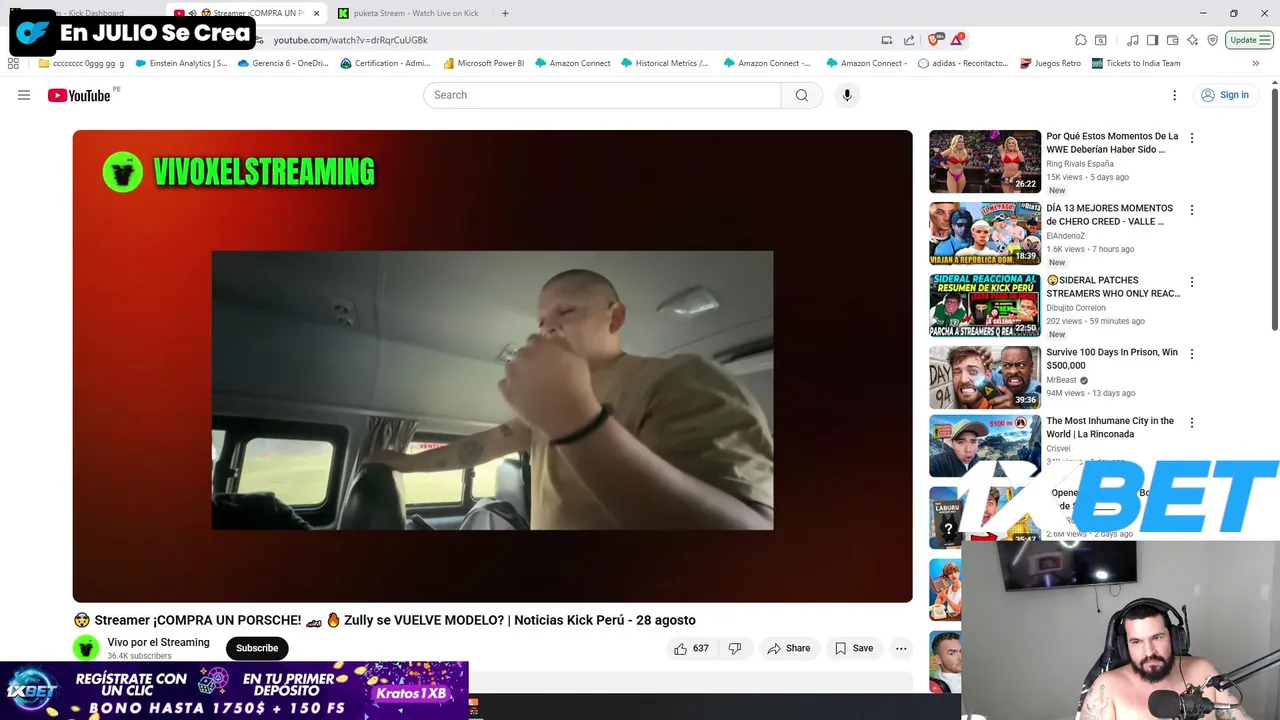
Task: Save the video to a playlist
Action: [854, 648]
